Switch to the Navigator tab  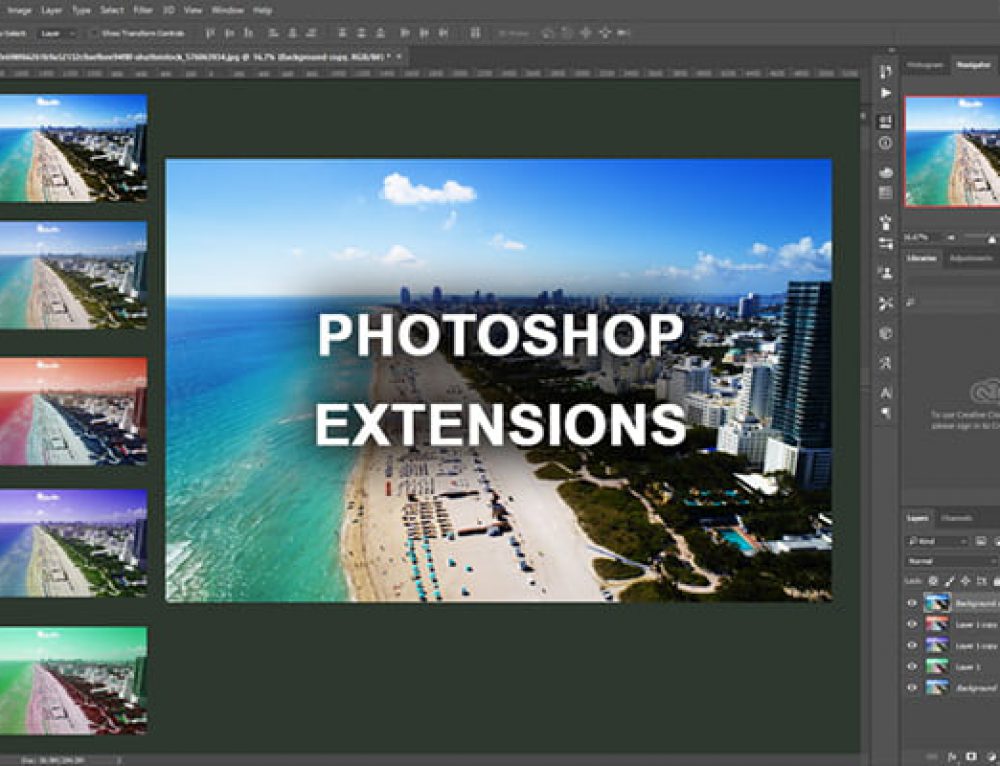coord(974,65)
